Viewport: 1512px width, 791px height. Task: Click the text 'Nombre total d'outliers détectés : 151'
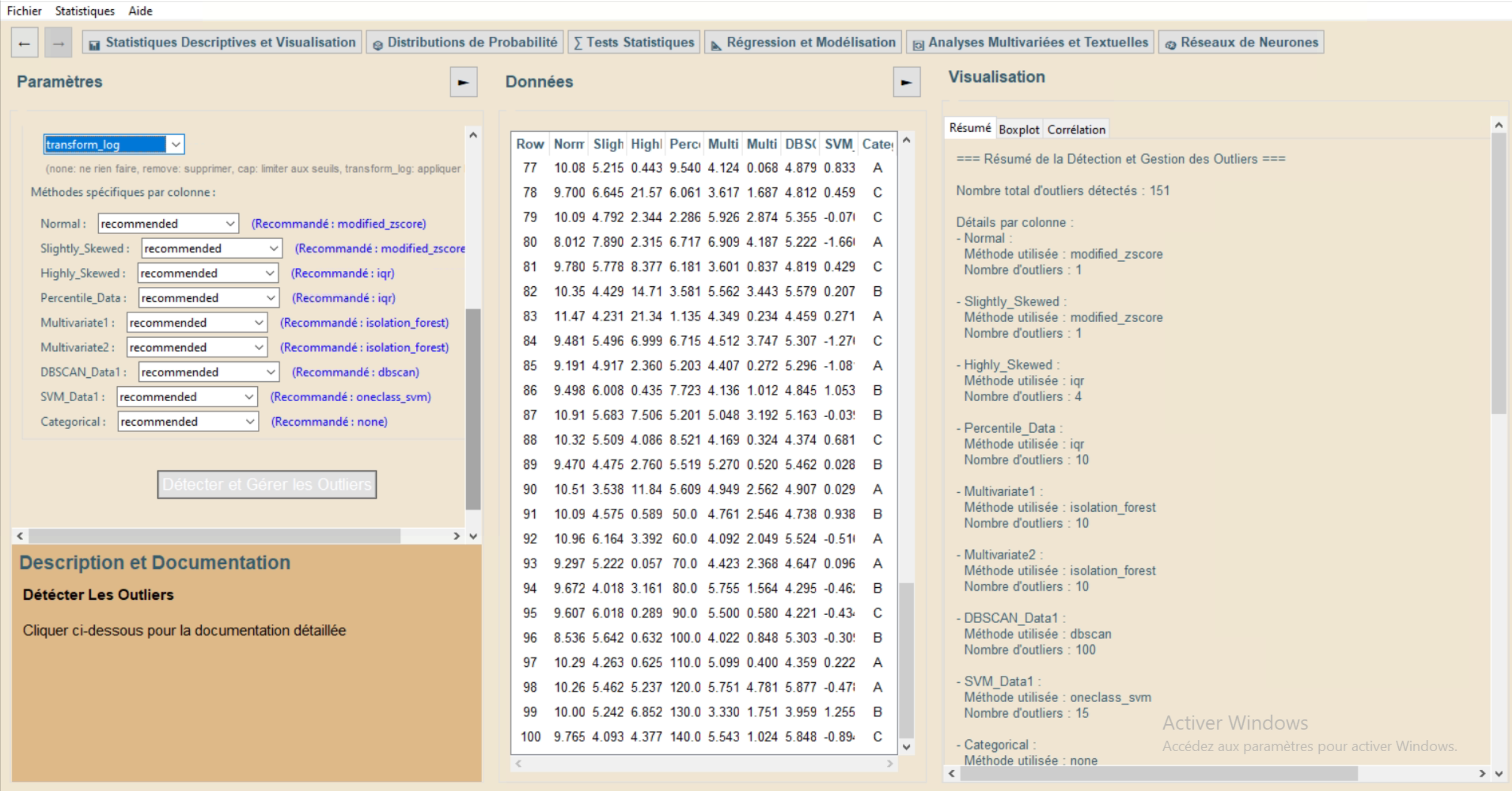[1062, 191]
